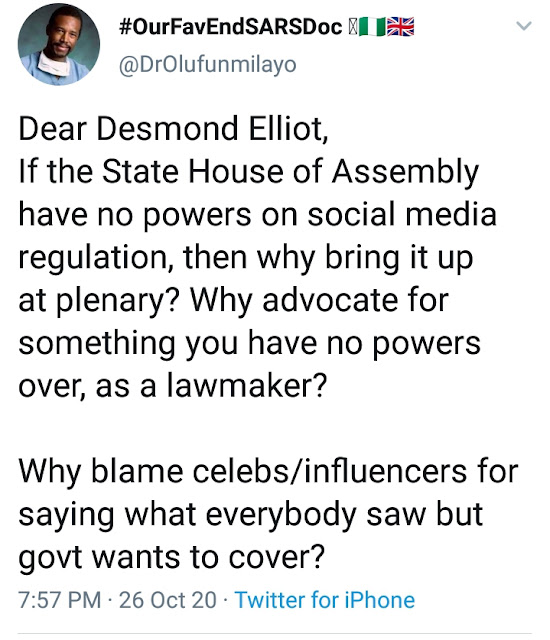Click the 26 Oct 20 date

168,600
